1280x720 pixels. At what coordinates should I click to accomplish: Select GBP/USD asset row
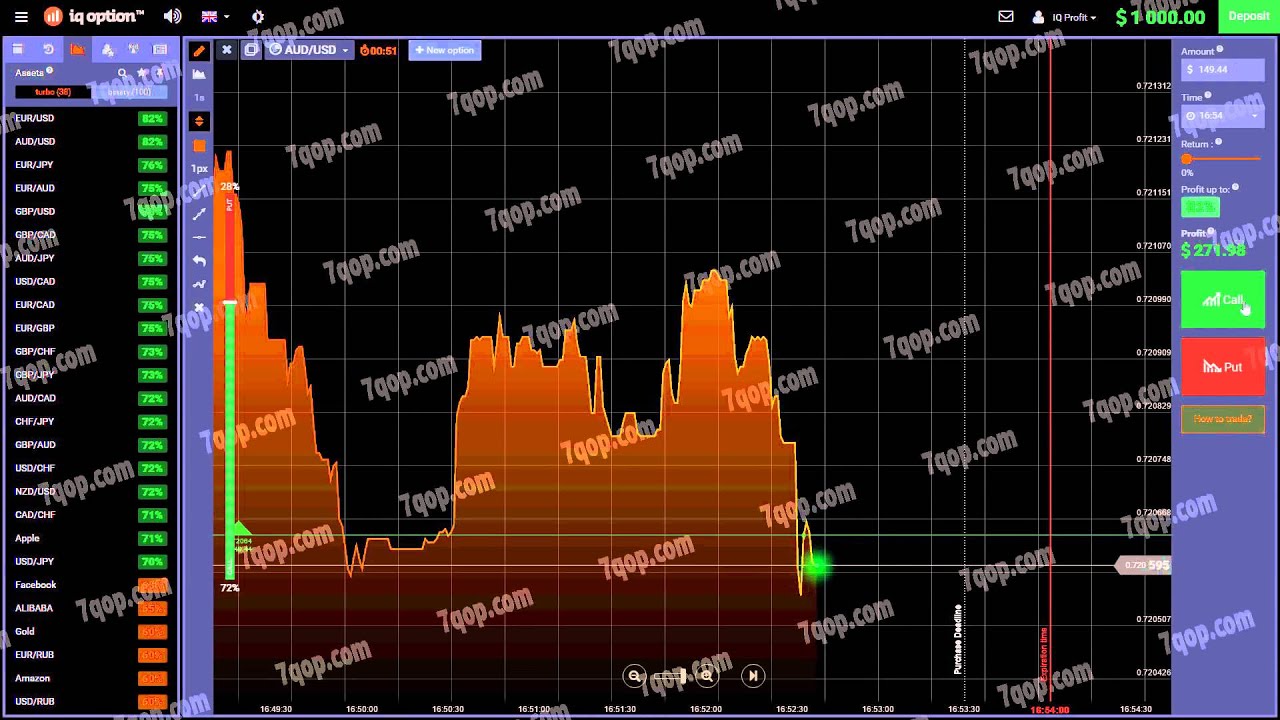coord(90,212)
